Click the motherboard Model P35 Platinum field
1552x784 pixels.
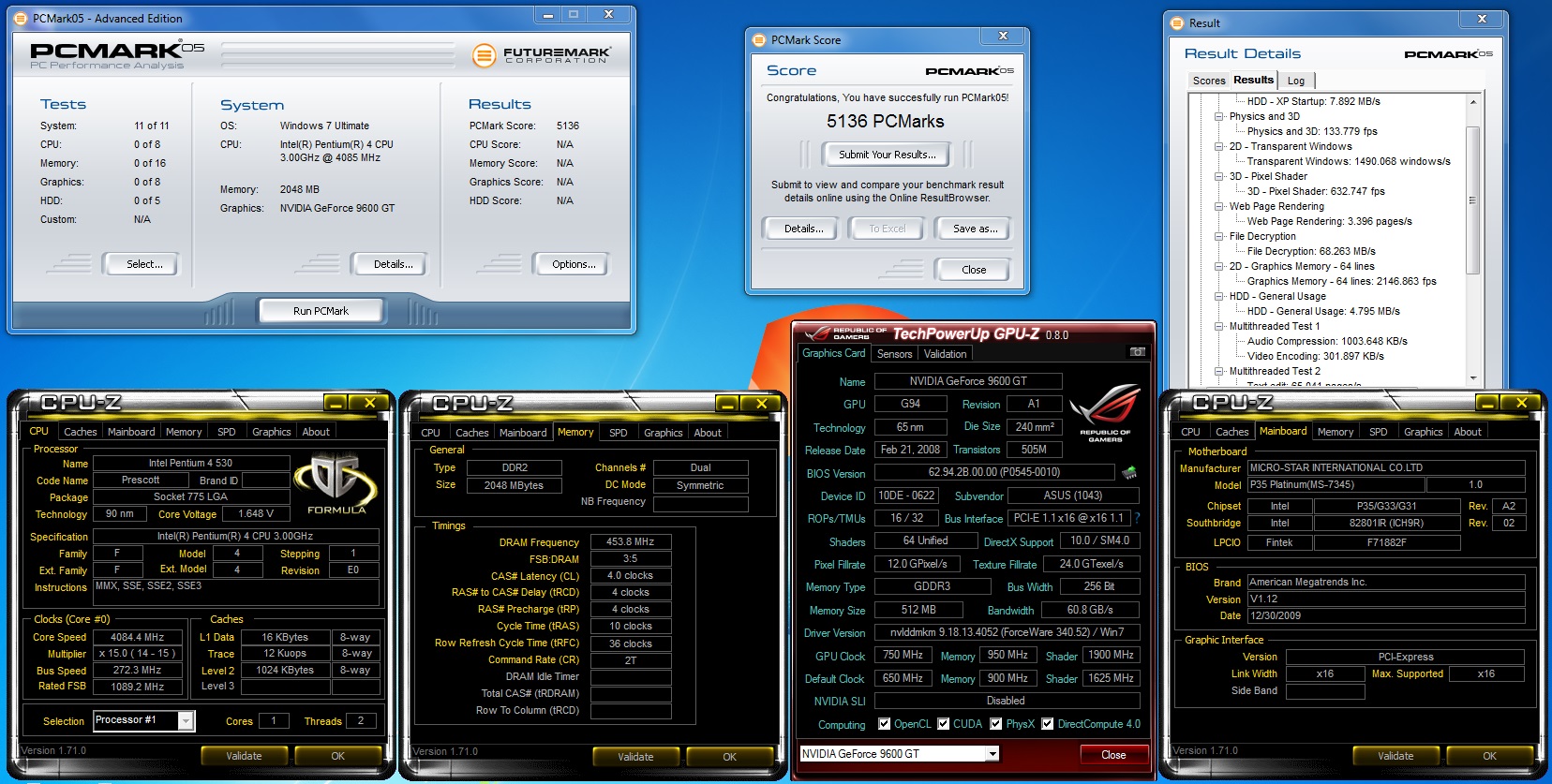pyautogui.click(x=1336, y=484)
